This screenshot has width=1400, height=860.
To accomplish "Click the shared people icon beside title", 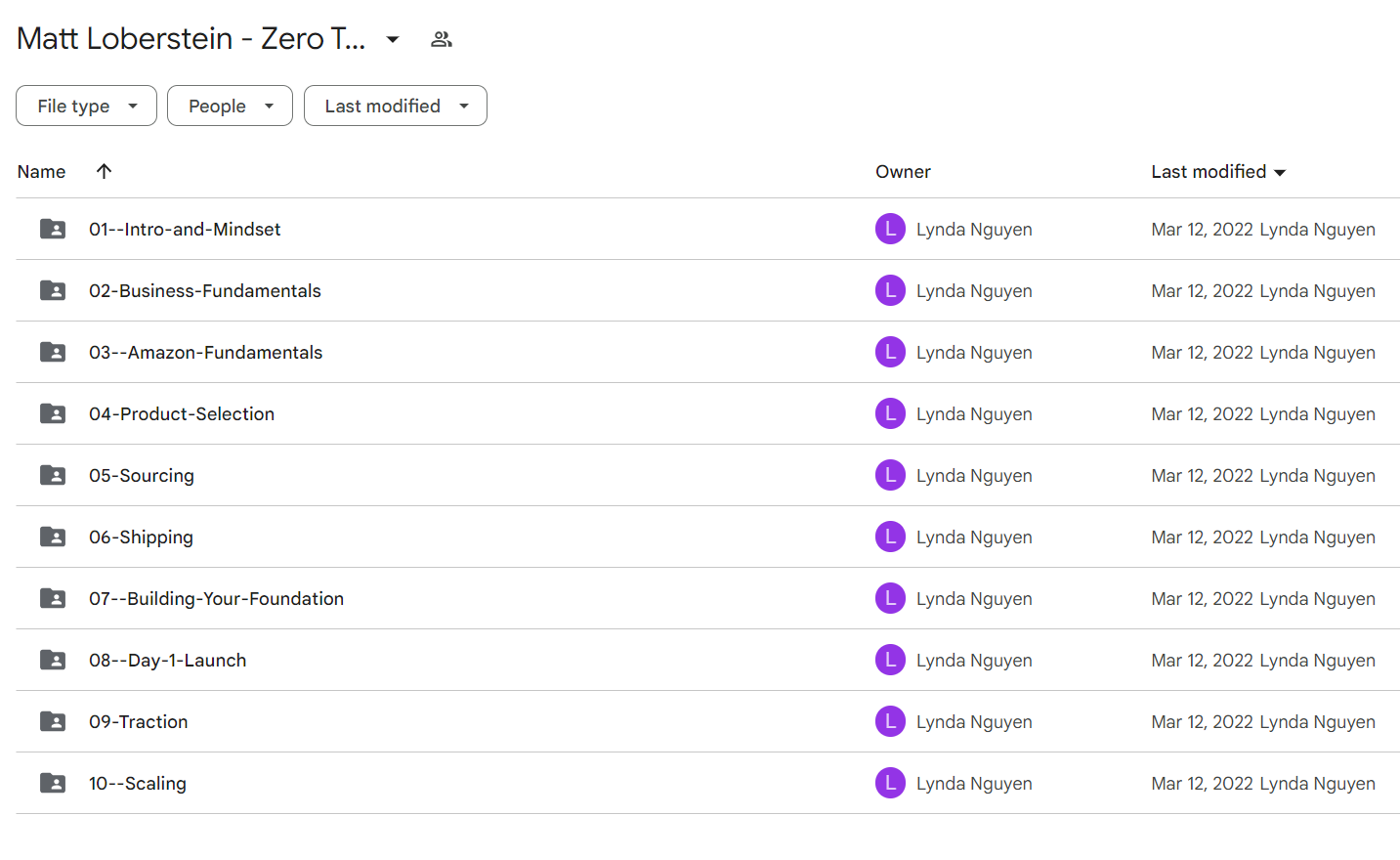I will (442, 39).
